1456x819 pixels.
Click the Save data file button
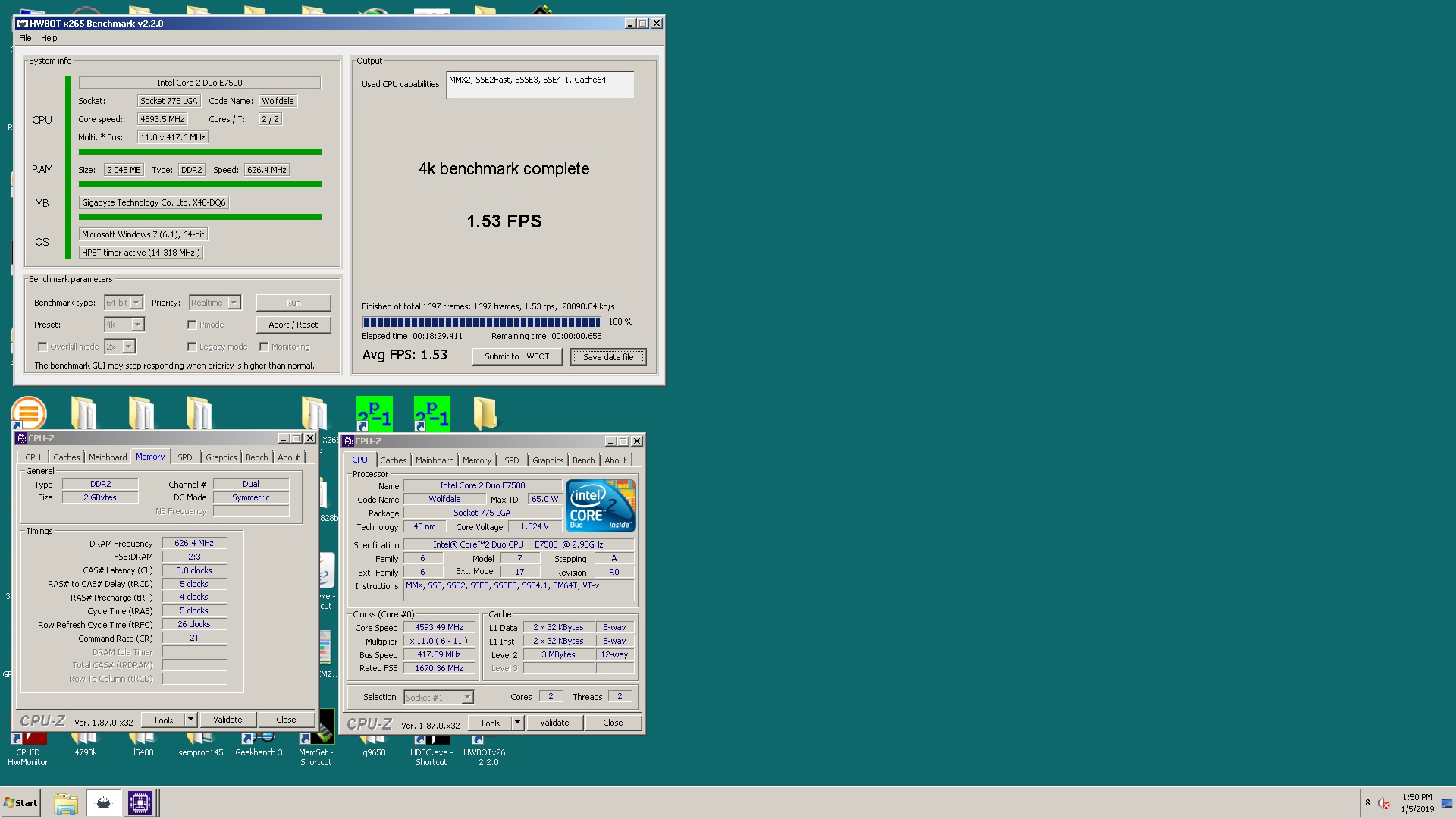coord(608,356)
